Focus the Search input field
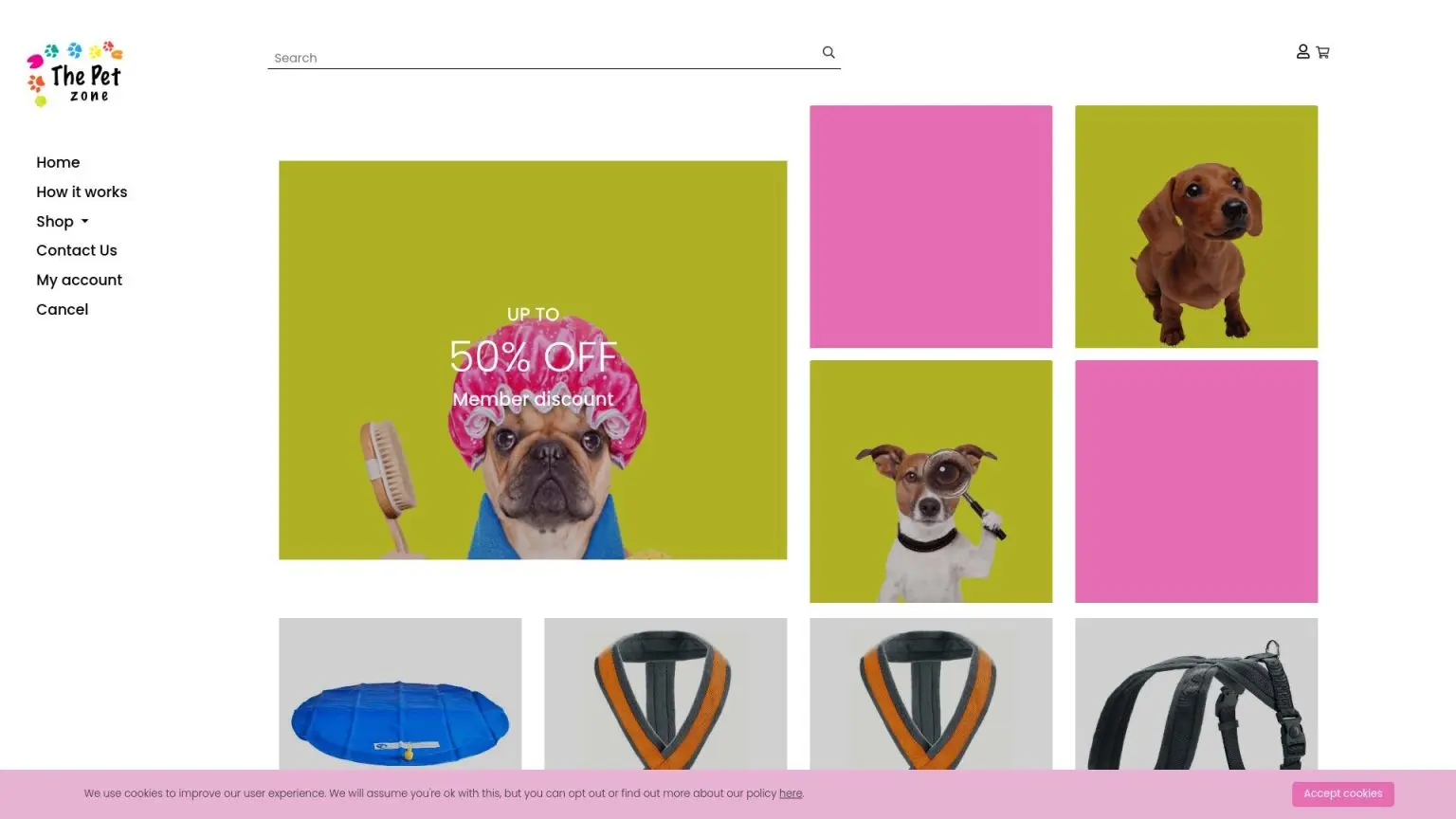The image size is (1456, 819). pos(540,58)
